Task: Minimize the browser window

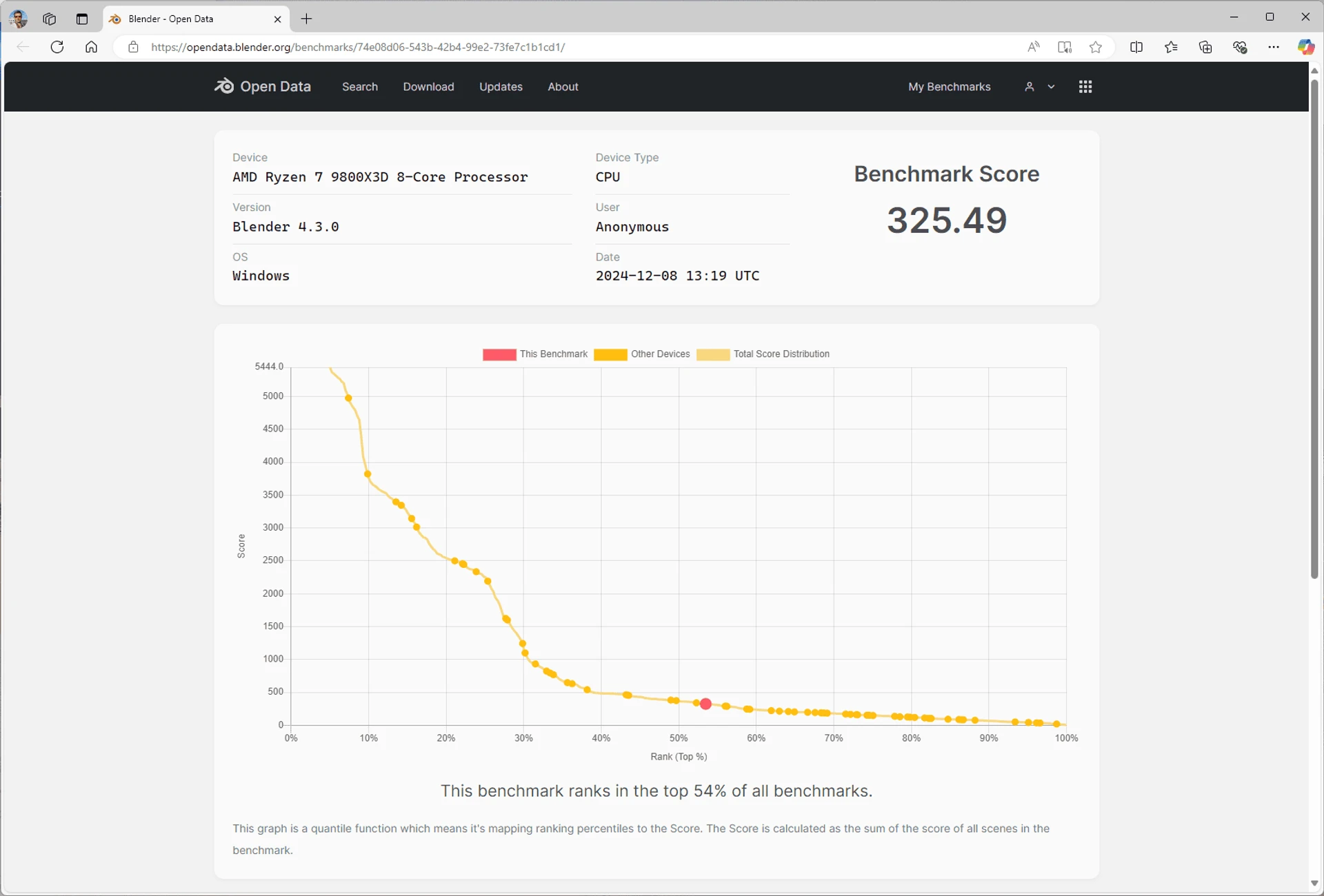Action: [1234, 17]
